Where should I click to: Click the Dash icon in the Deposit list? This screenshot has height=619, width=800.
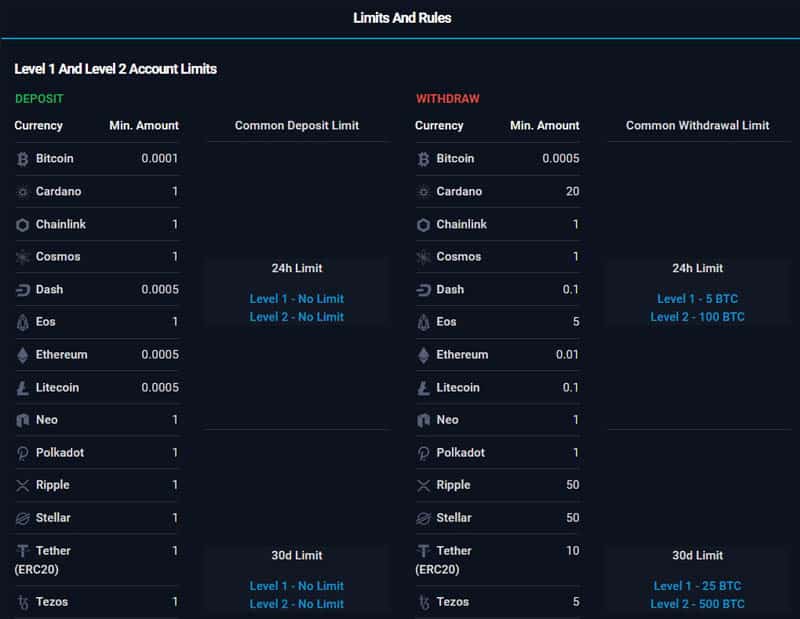coord(23,290)
